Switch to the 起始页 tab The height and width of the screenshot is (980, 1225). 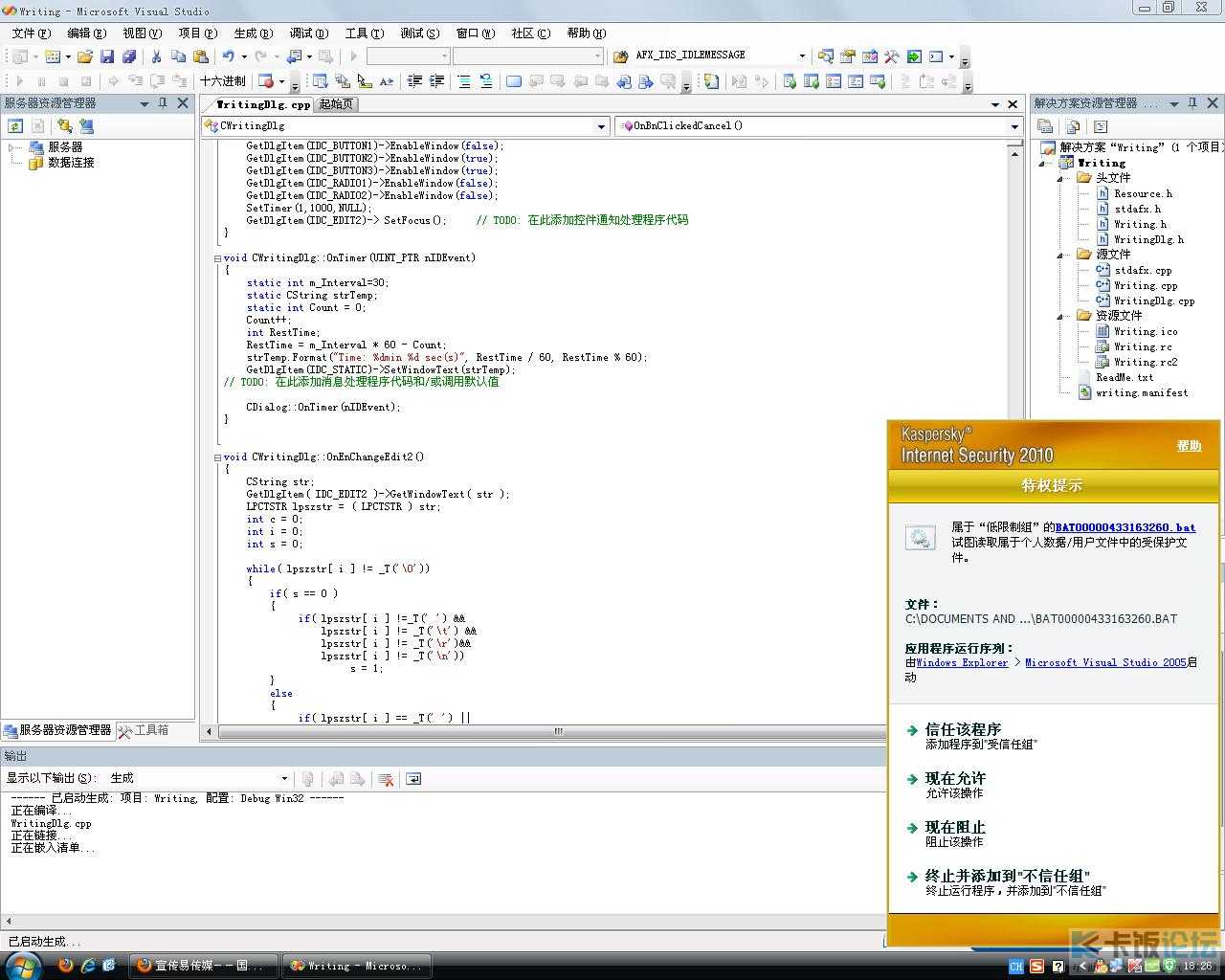pos(336,104)
